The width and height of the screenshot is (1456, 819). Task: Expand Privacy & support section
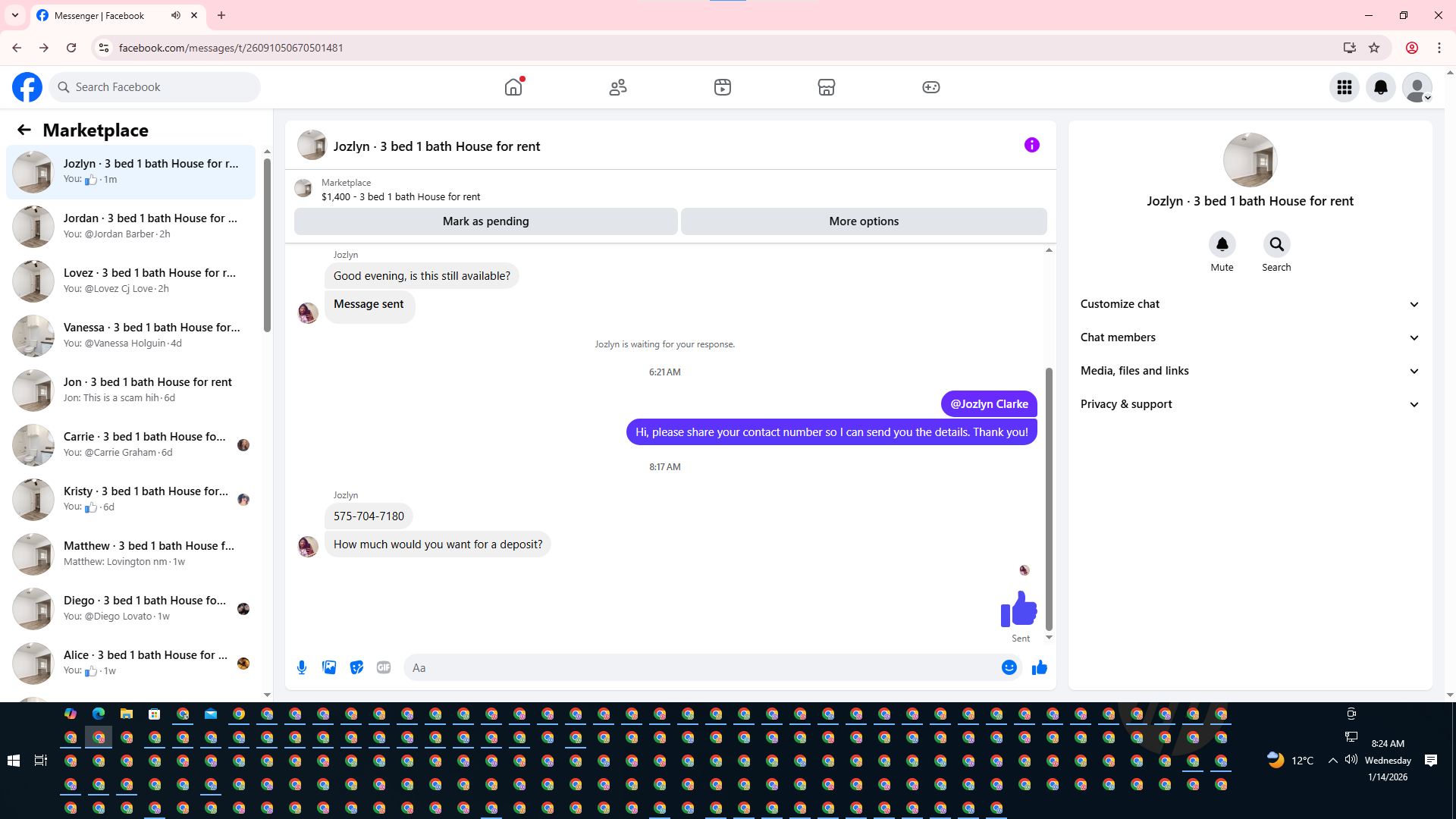click(x=1250, y=404)
